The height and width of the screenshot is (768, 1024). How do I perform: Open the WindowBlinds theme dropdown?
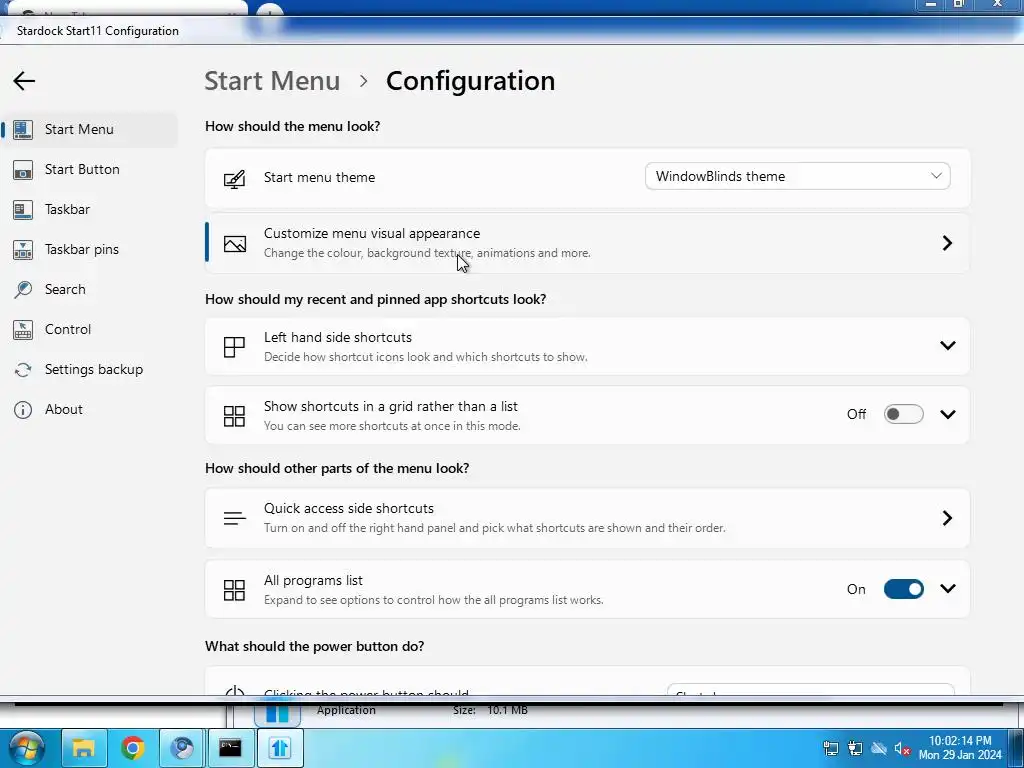point(797,176)
